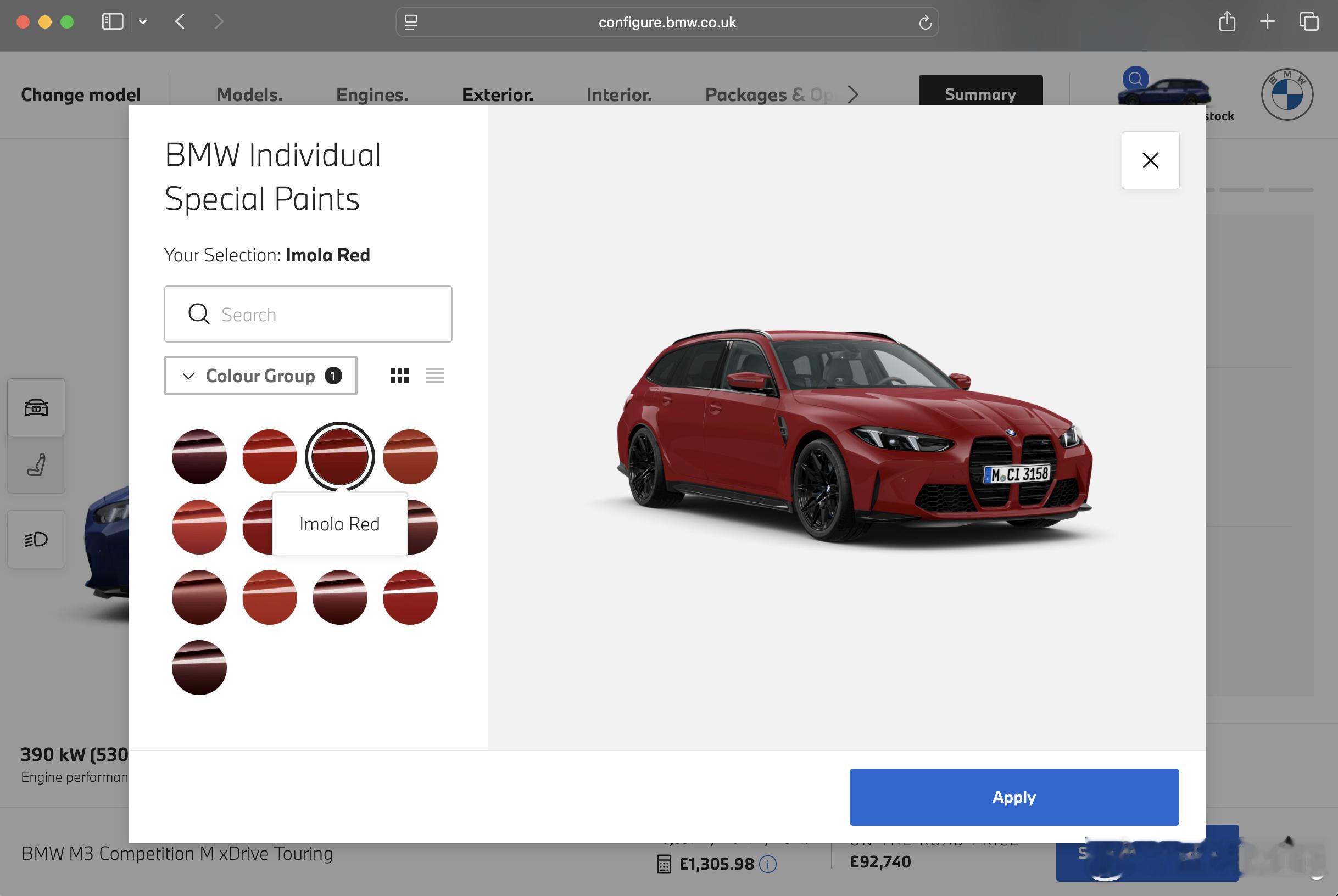Close the BMW Individual Special Paints dialog
1338x896 pixels.
(x=1150, y=160)
